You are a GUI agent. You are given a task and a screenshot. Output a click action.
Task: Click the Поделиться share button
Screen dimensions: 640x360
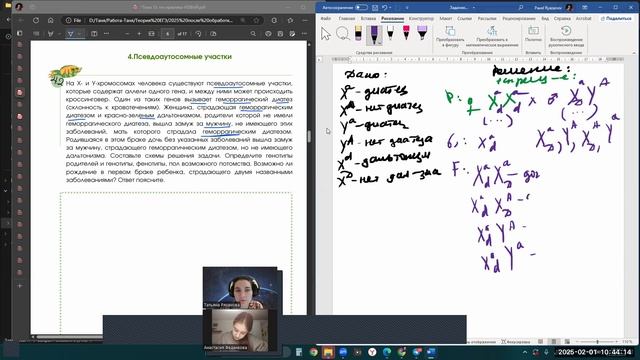pyautogui.click(x=616, y=19)
